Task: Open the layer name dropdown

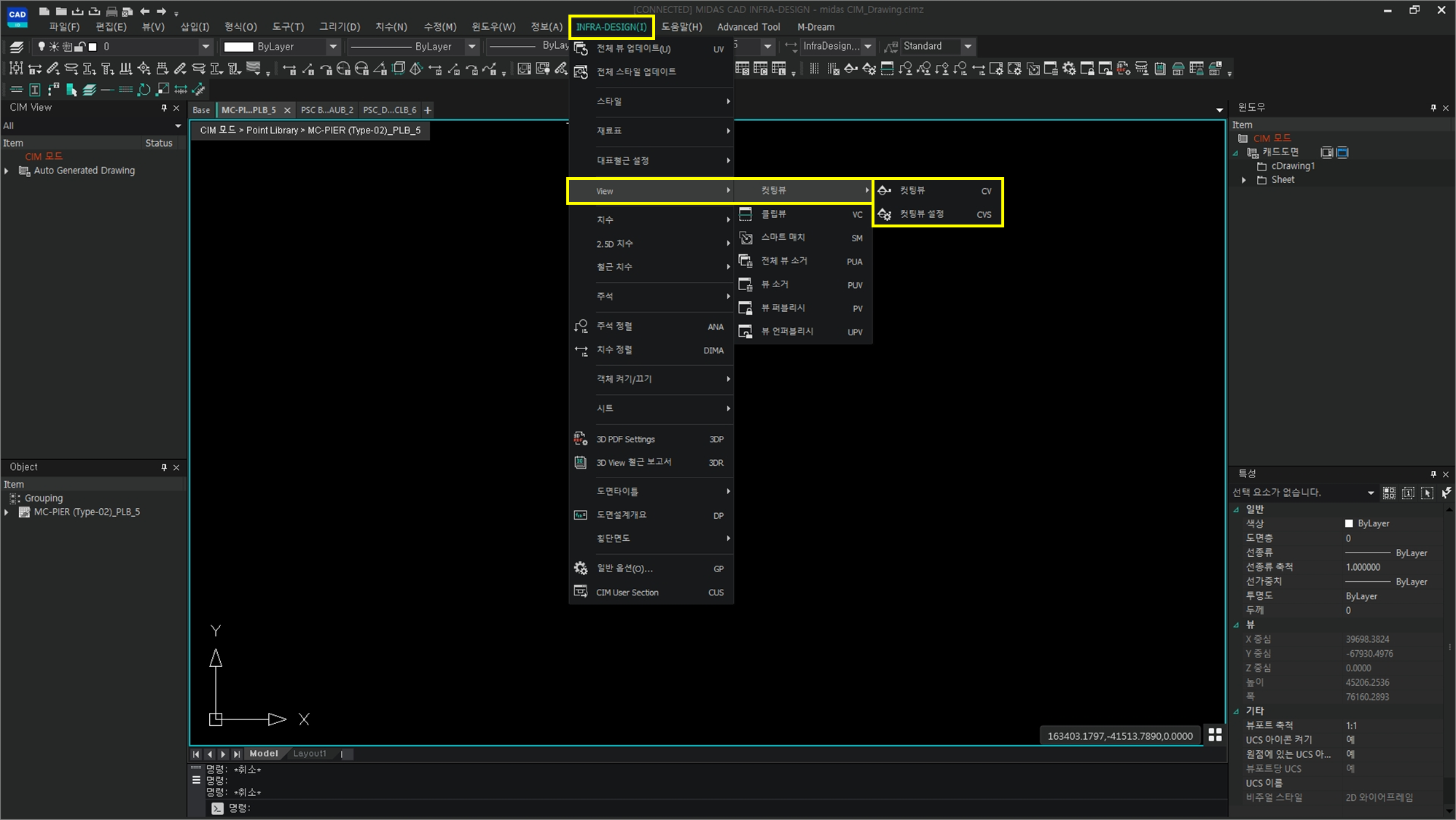Action: click(206, 47)
